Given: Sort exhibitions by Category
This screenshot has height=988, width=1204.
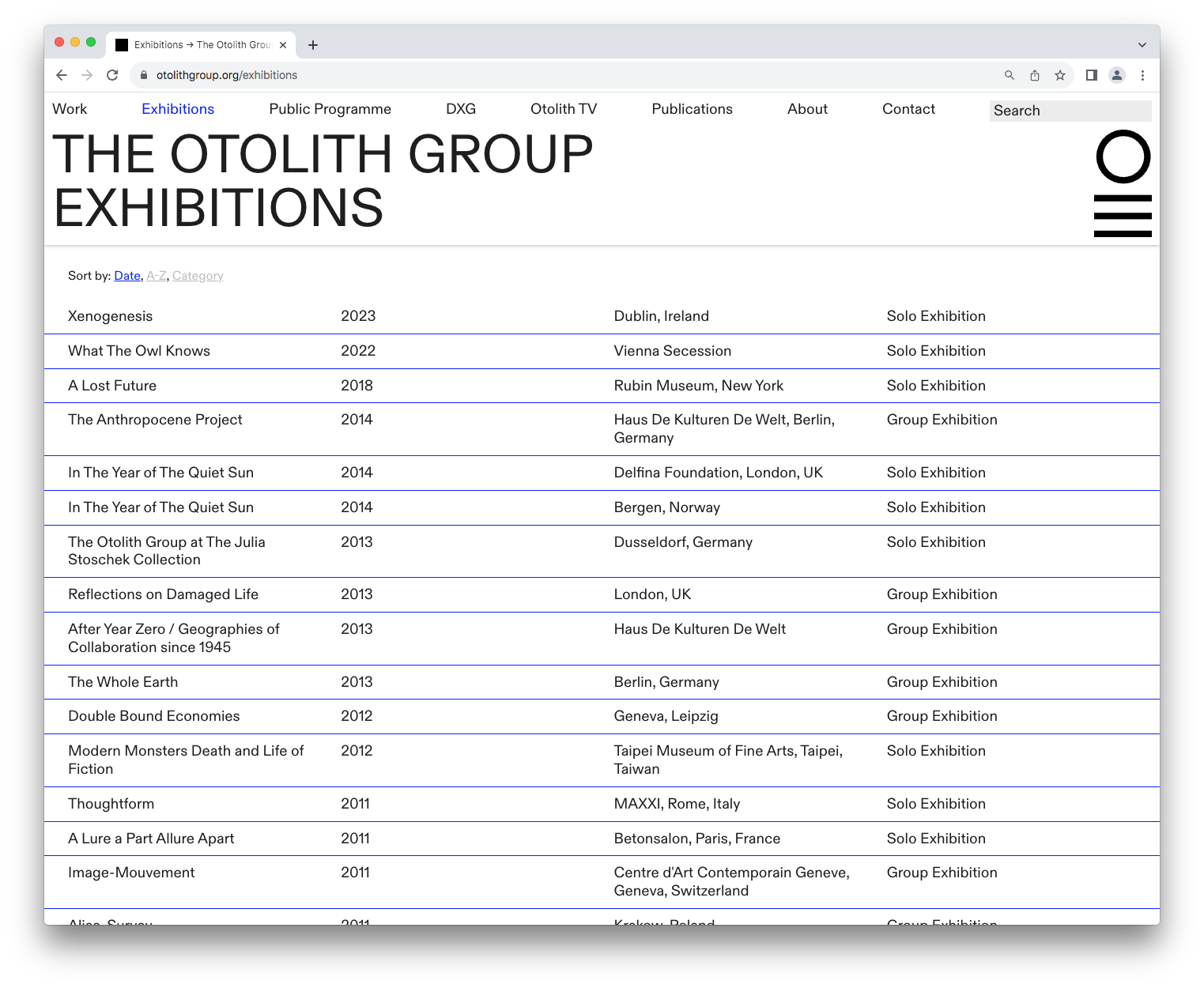Looking at the screenshot, I should tap(198, 276).
